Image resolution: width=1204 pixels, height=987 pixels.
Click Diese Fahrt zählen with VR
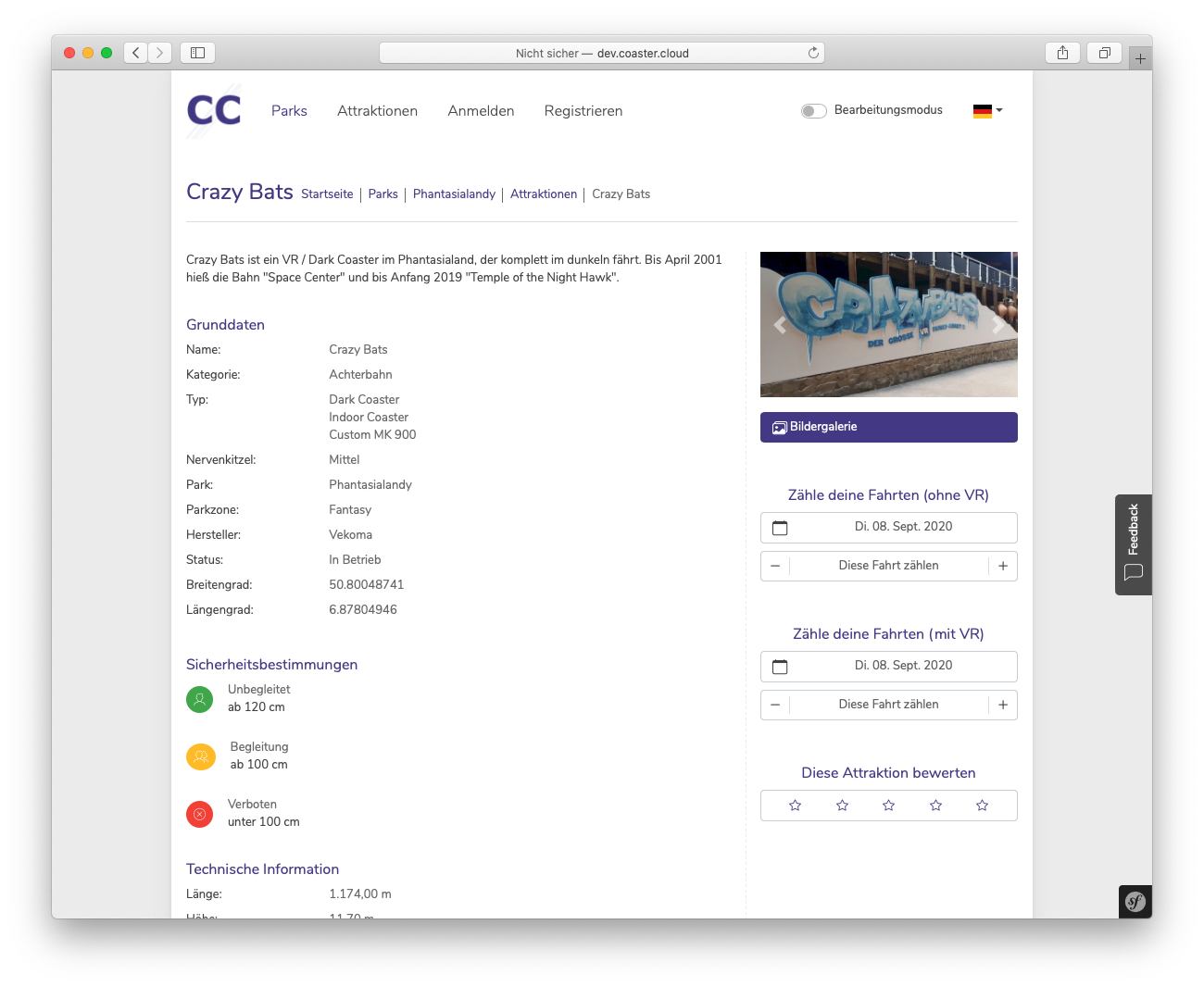pos(889,705)
